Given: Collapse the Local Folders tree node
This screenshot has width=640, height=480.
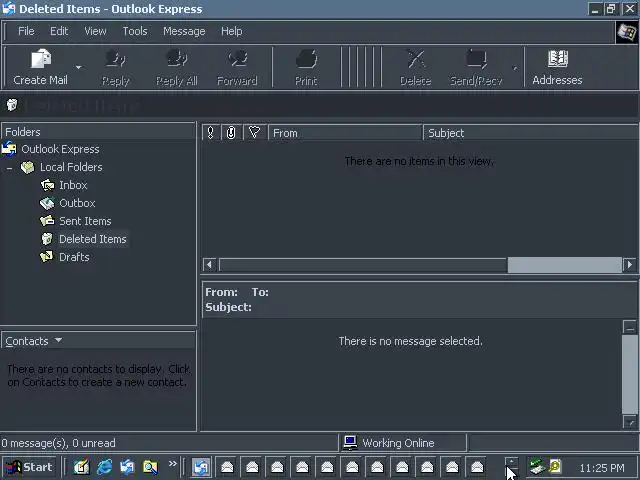Looking at the screenshot, I should coord(9,168).
